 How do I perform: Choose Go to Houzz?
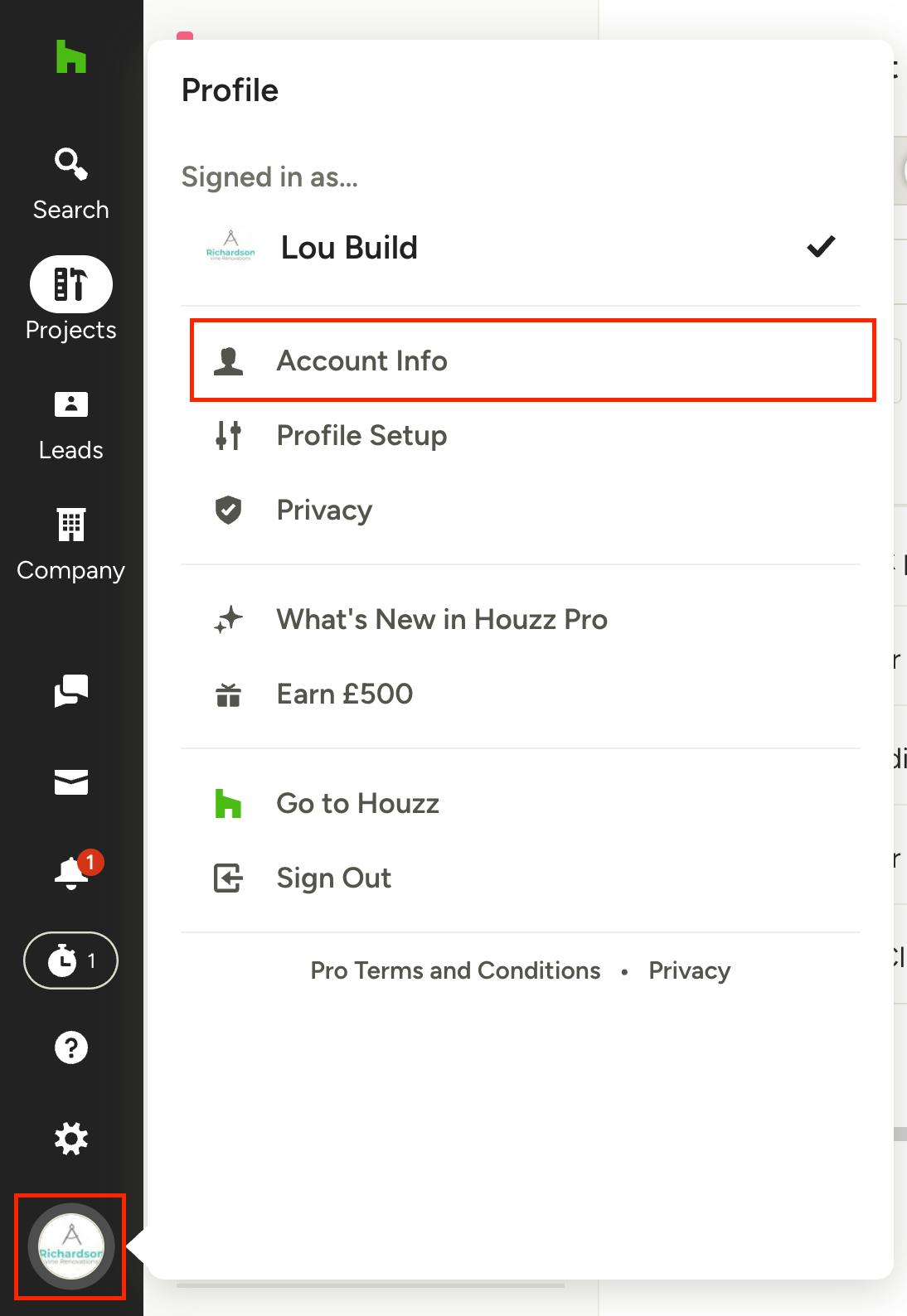(x=521, y=803)
